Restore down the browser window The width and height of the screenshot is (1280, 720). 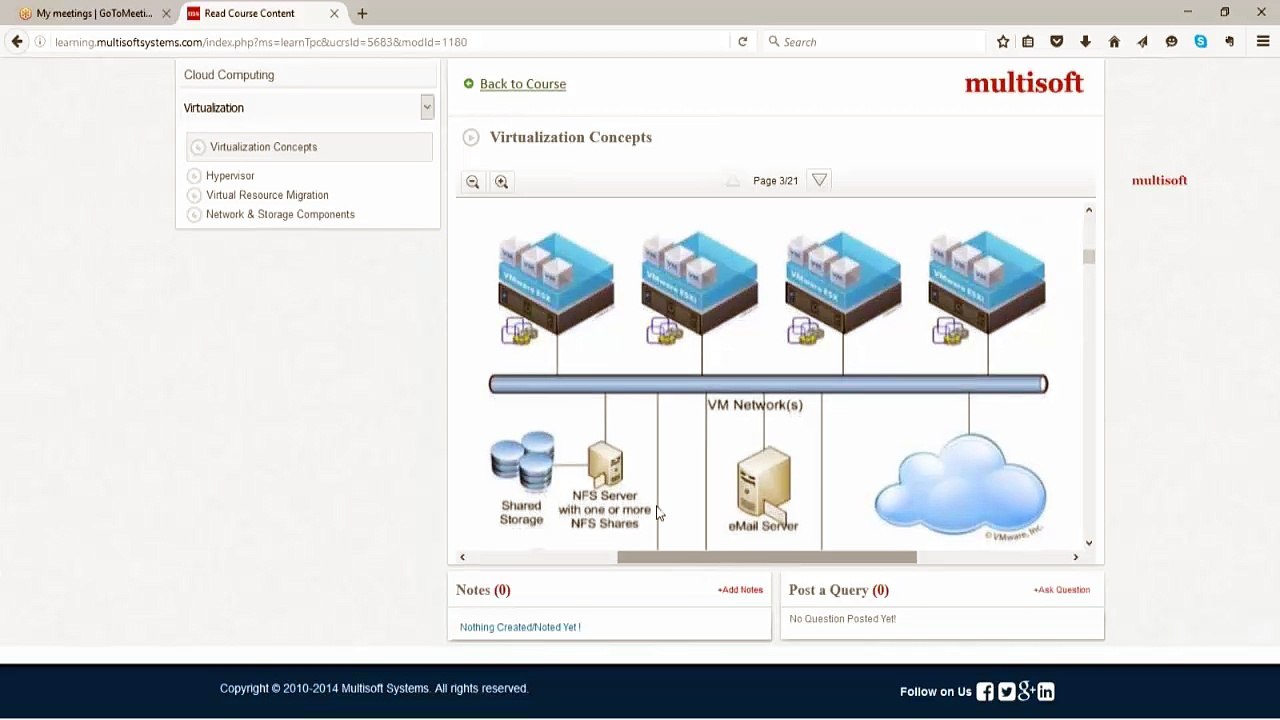click(1224, 12)
